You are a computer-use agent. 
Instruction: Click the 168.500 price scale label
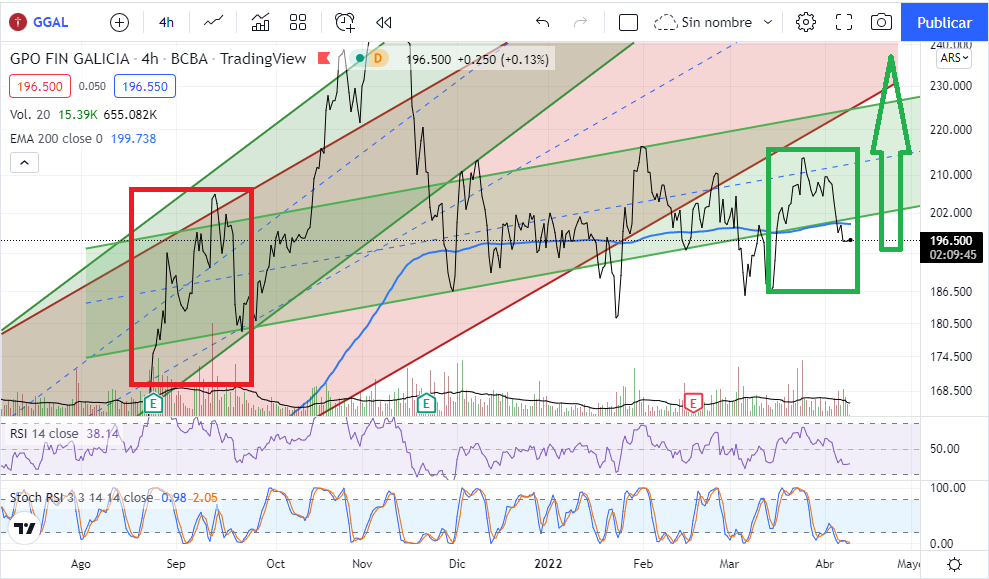point(951,391)
